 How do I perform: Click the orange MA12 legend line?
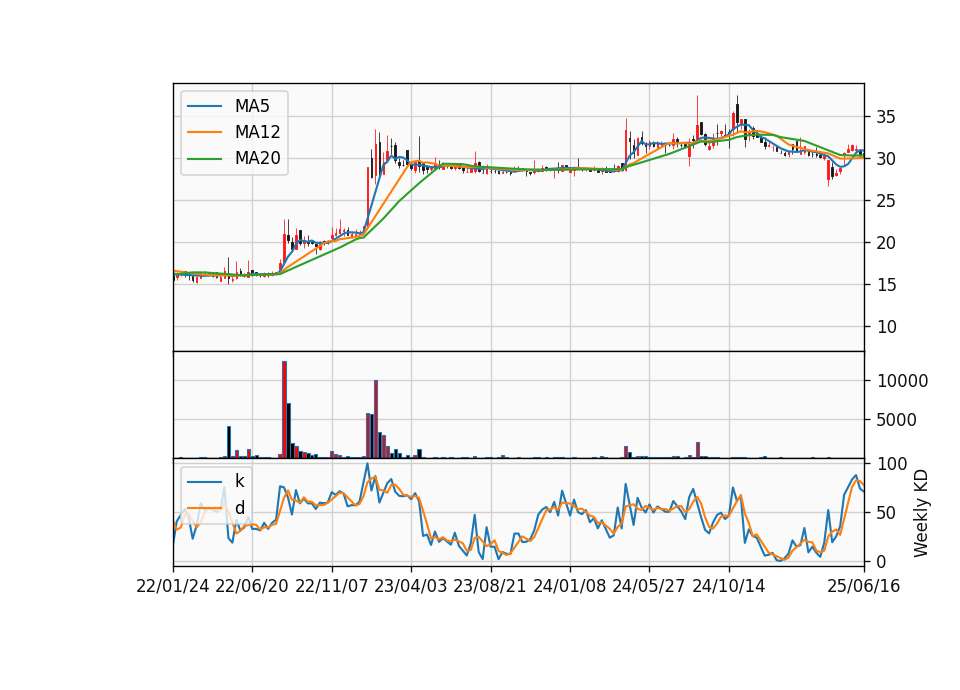[204, 132]
